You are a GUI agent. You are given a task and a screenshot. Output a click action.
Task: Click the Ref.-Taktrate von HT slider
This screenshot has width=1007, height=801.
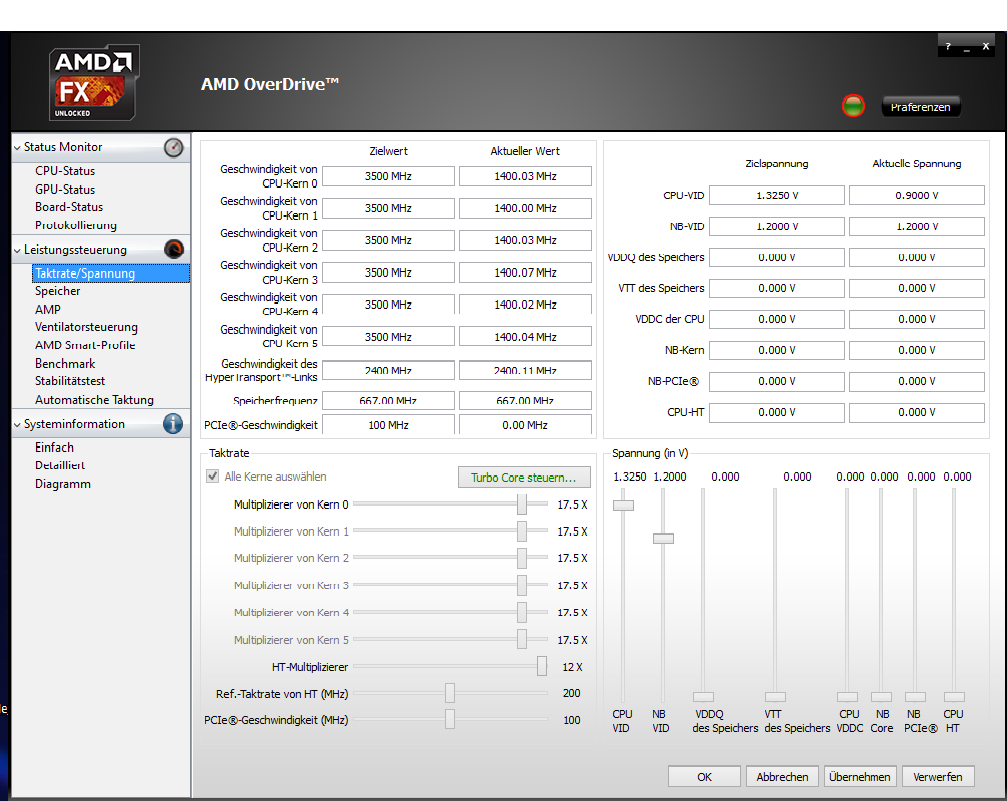tap(450, 693)
